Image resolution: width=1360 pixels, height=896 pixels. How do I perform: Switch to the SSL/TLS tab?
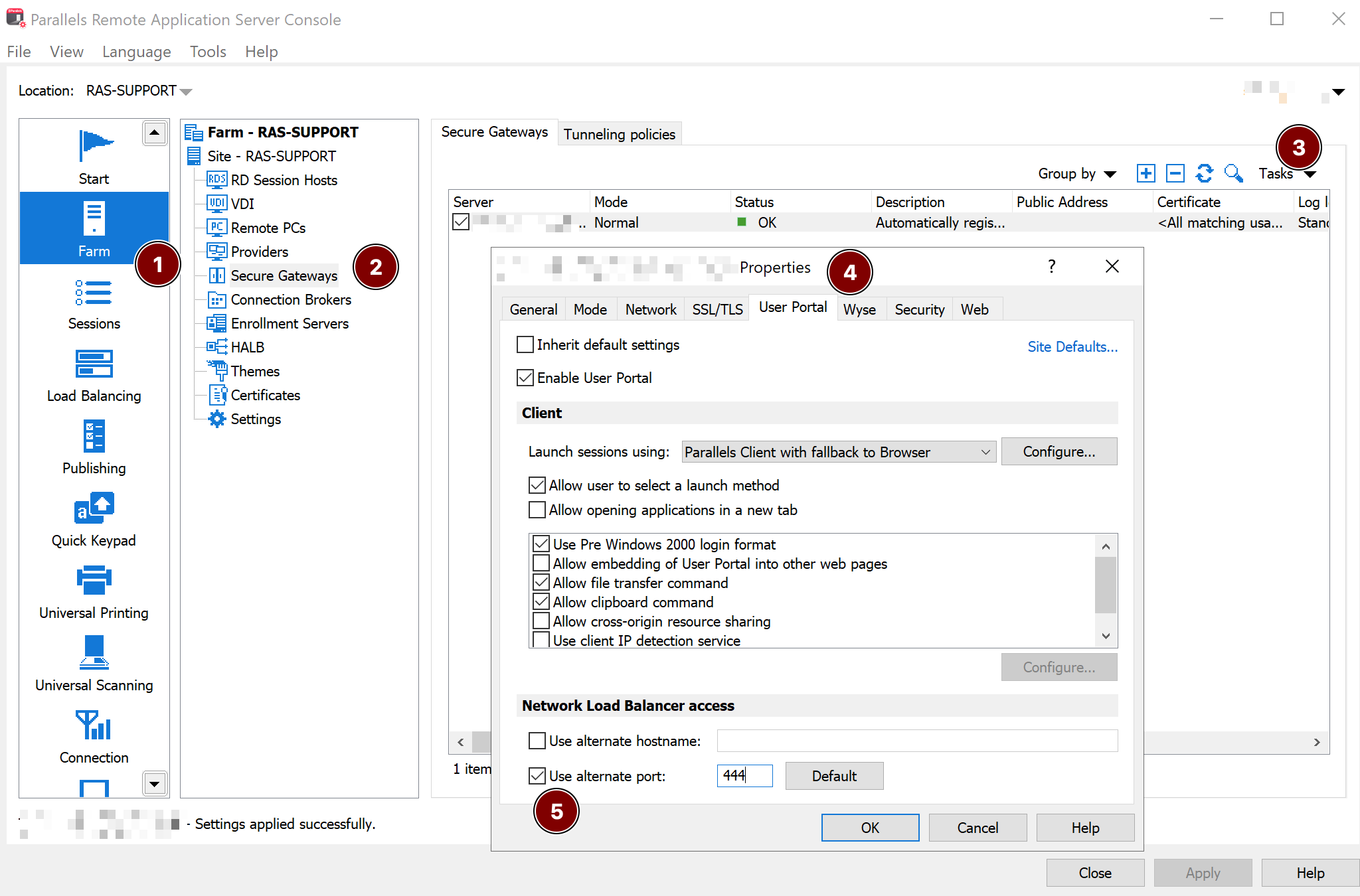point(717,309)
